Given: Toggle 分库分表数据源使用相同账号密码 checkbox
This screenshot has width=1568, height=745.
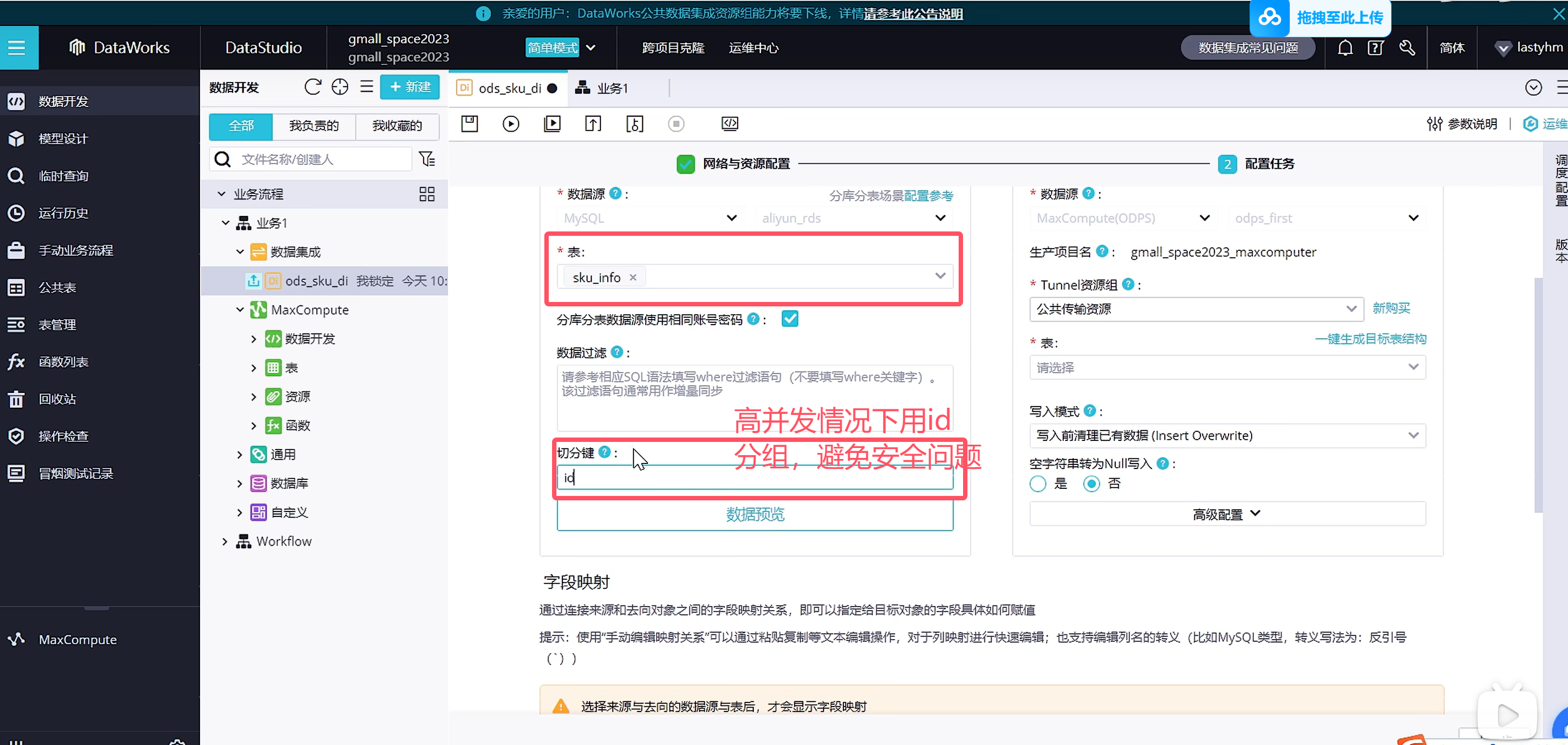Looking at the screenshot, I should (x=790, y=319).
